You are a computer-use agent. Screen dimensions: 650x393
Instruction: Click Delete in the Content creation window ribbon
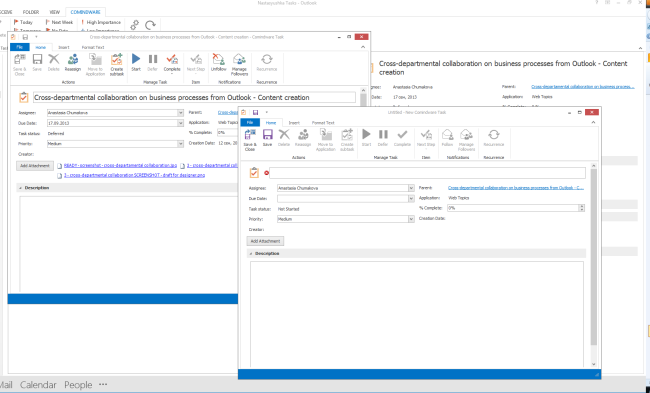coord(53,63)
